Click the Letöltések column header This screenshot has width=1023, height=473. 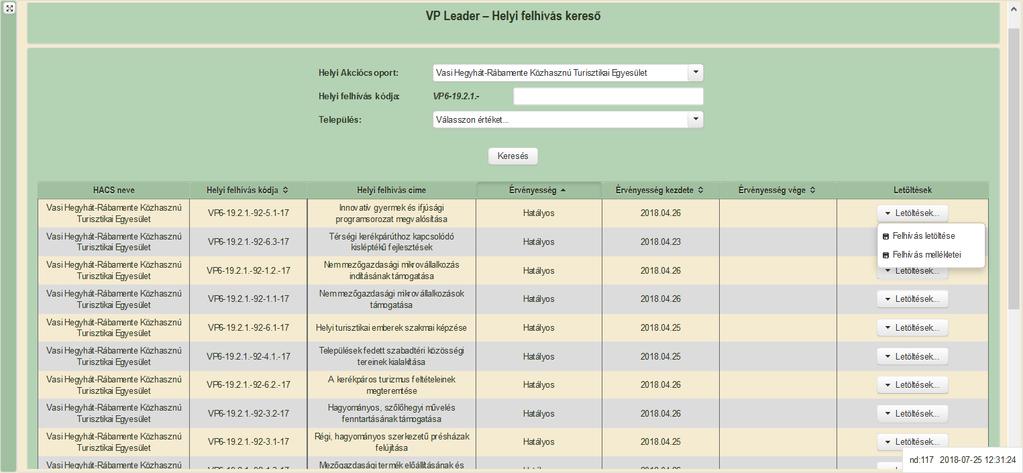(912, 190)
